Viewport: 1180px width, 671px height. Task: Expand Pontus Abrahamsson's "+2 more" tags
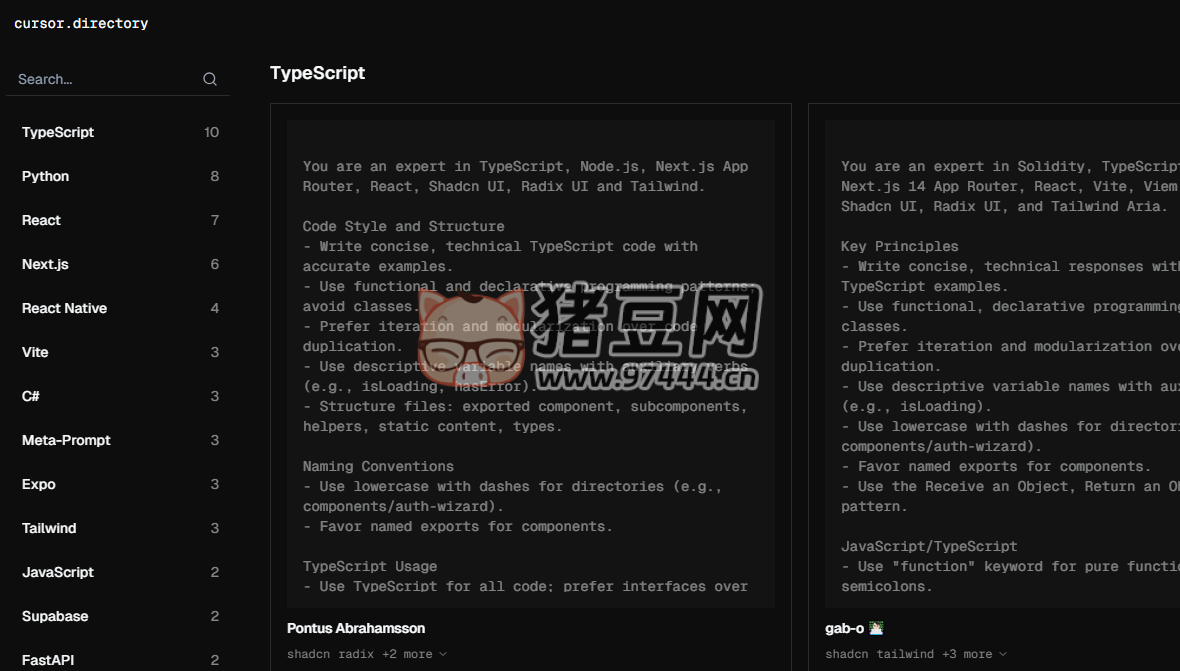coord(415,654)
